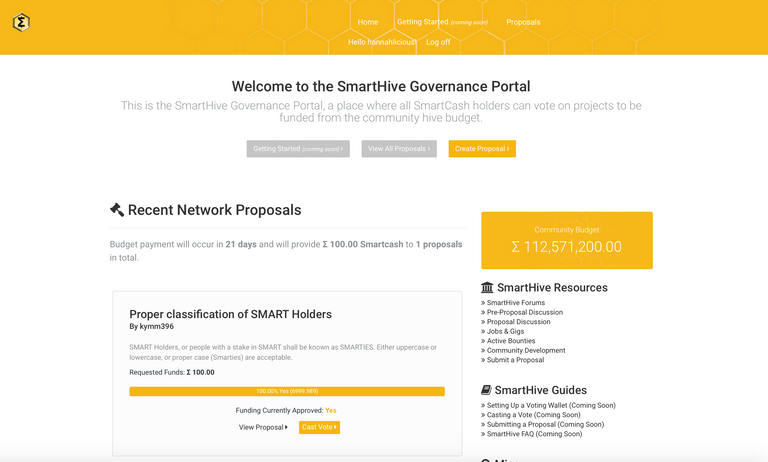Viewport: 768px width, 462px height.
Task: Click the 100.00% Yes voting progress bar
Action: coord(287,391)
